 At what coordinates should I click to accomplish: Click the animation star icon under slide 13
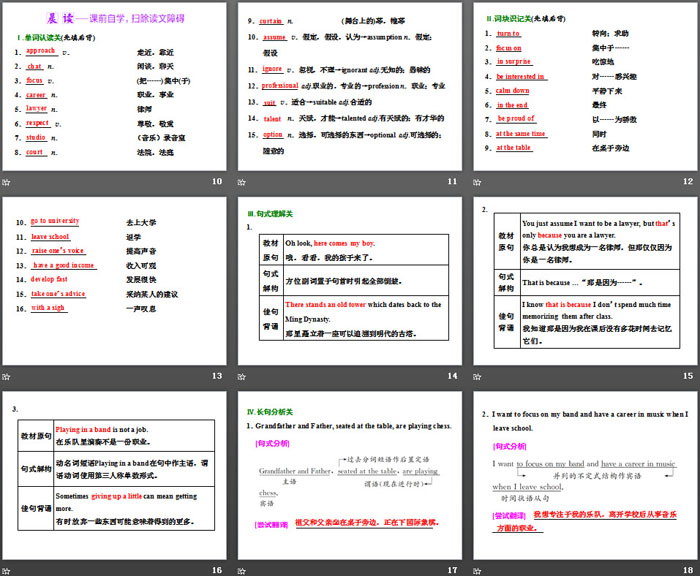pos(6,376)
